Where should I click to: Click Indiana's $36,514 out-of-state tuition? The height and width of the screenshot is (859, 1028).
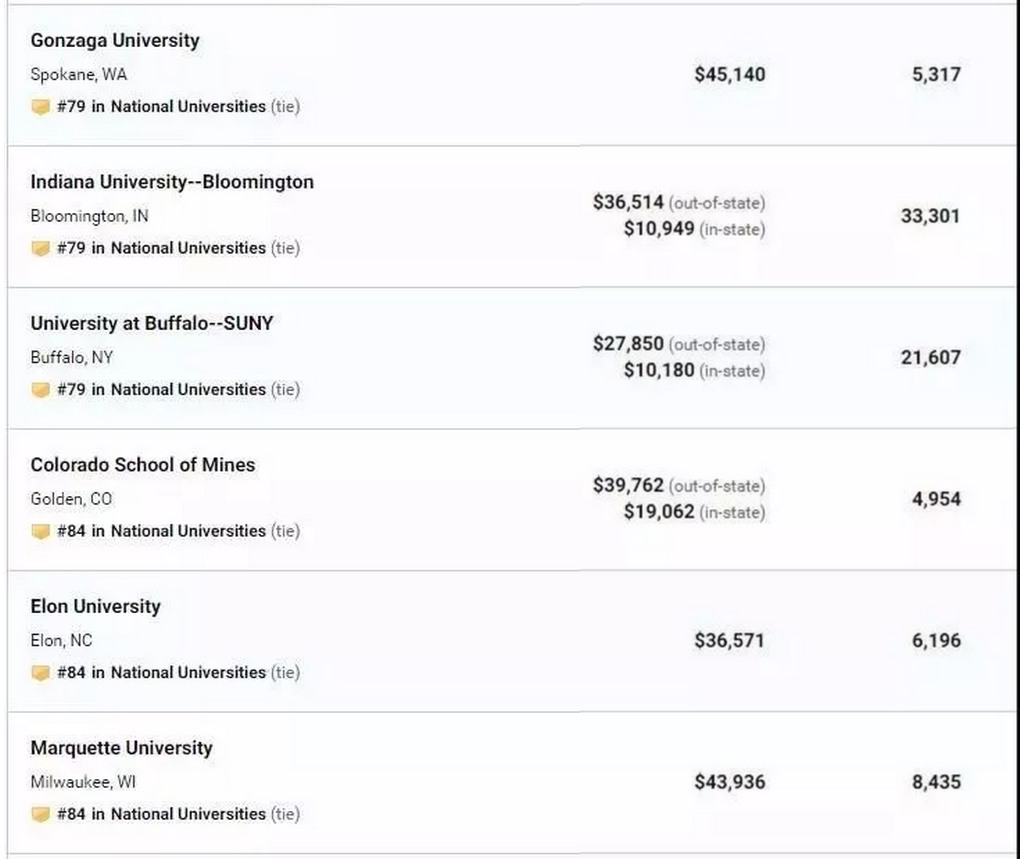click(x=628, y=202)
